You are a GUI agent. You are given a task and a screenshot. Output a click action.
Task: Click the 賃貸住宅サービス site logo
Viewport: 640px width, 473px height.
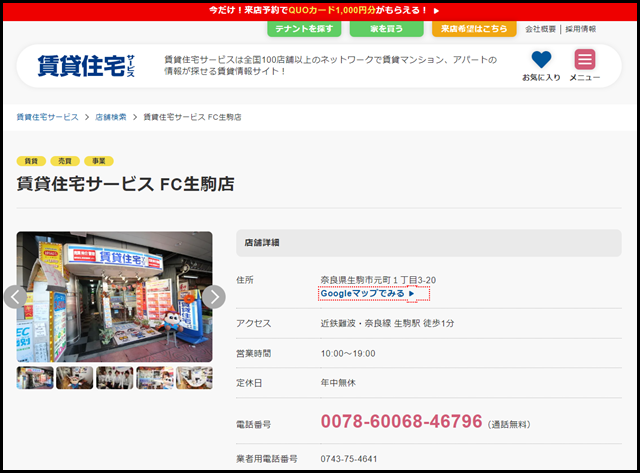[86, 66]
